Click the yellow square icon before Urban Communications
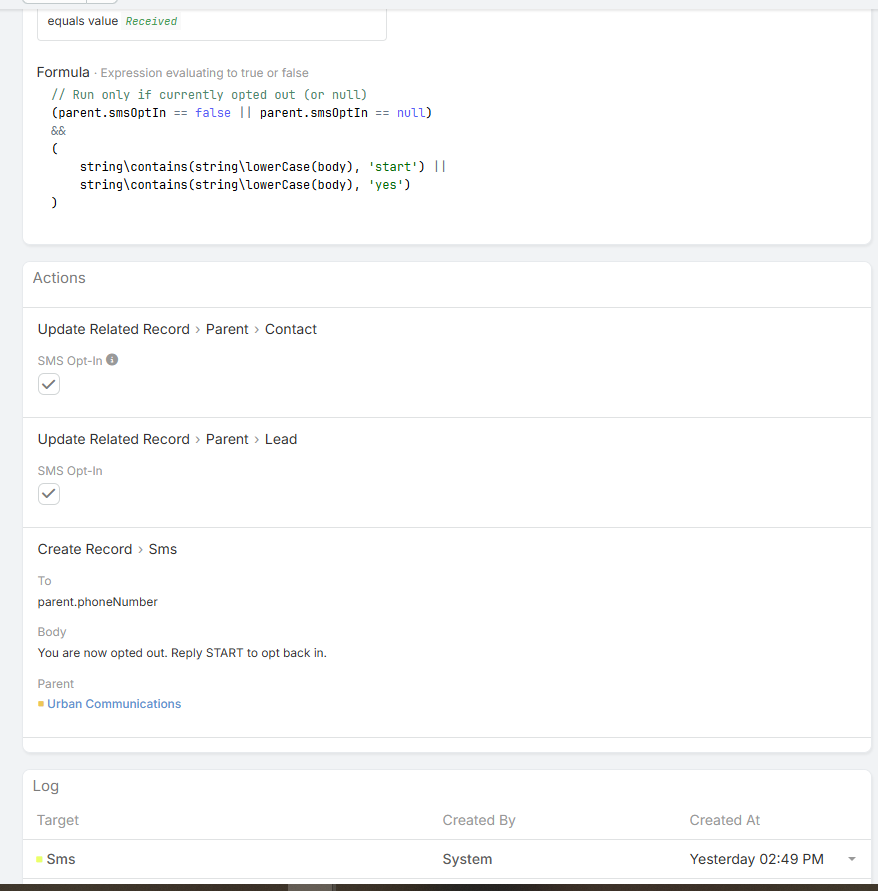This screenshot has height=891, width=878. (x=41, y=704)
